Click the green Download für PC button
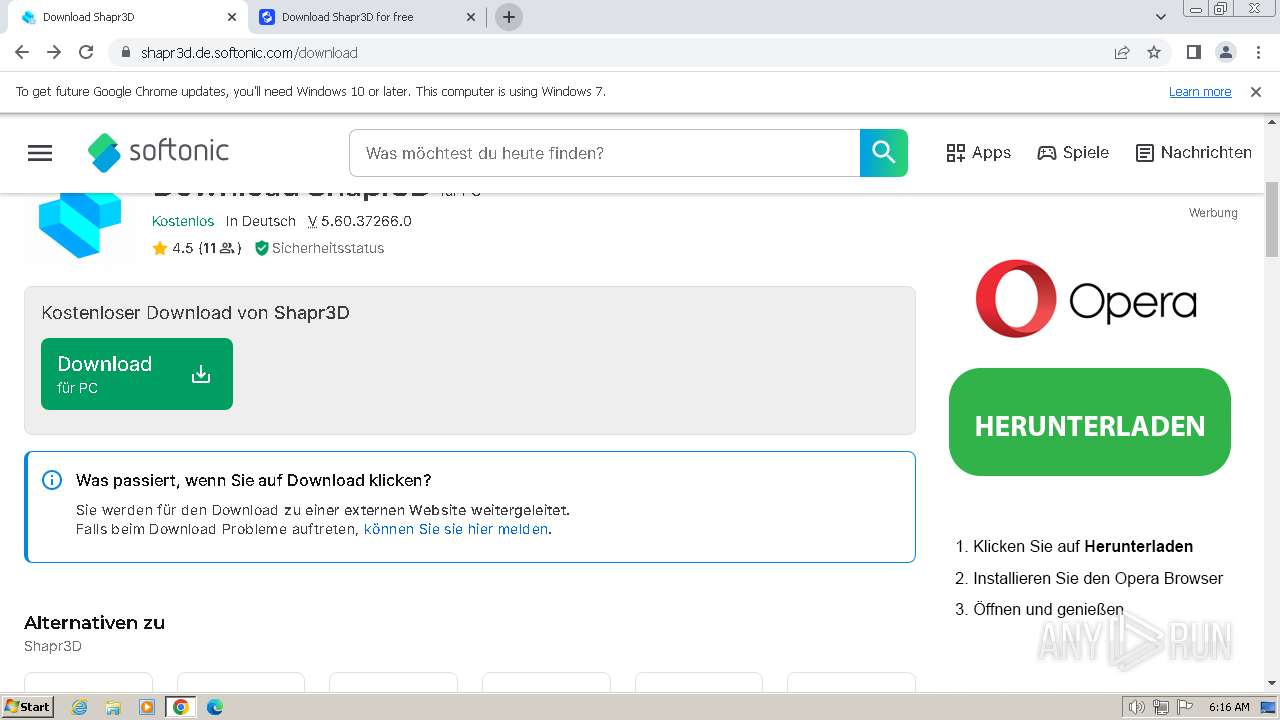Image resolution: width=1280 pixels, height=720 pixels. (x=137, y=374)
